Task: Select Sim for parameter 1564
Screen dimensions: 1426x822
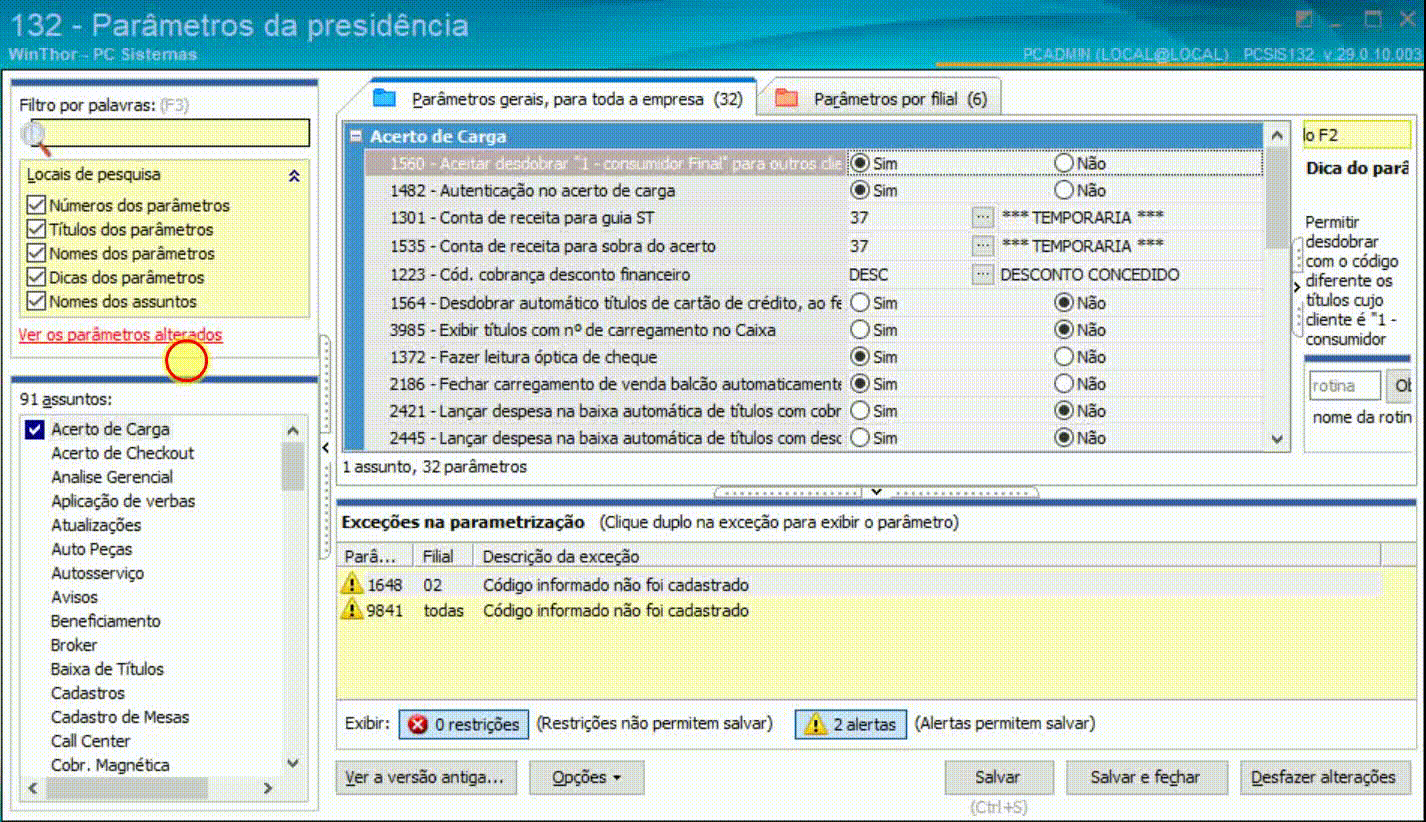Action: (x=859, y=302)
